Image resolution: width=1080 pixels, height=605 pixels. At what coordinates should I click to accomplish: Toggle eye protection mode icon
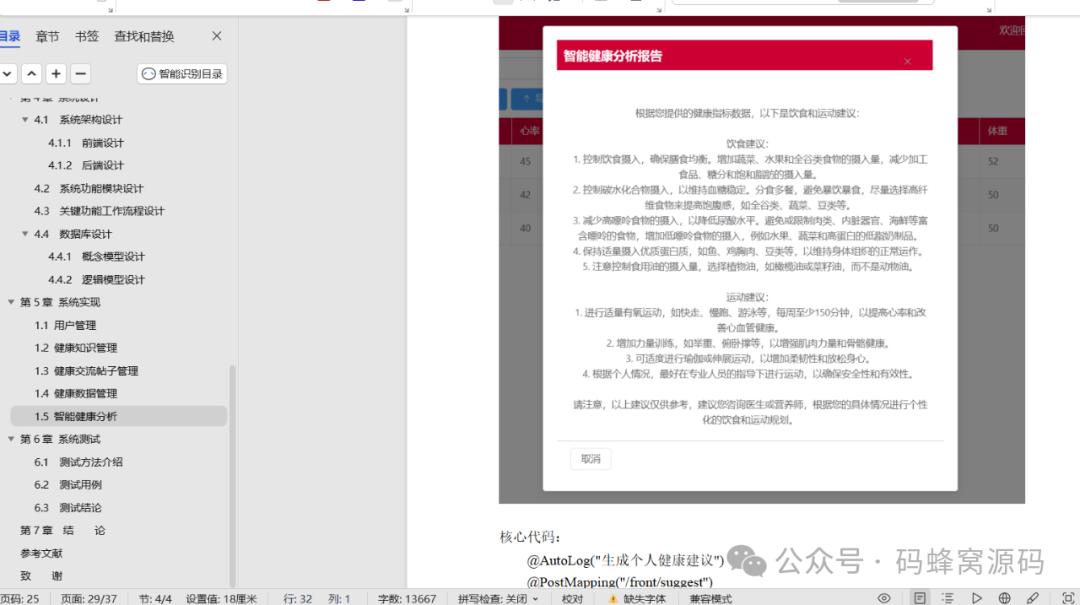coord(884,598)
